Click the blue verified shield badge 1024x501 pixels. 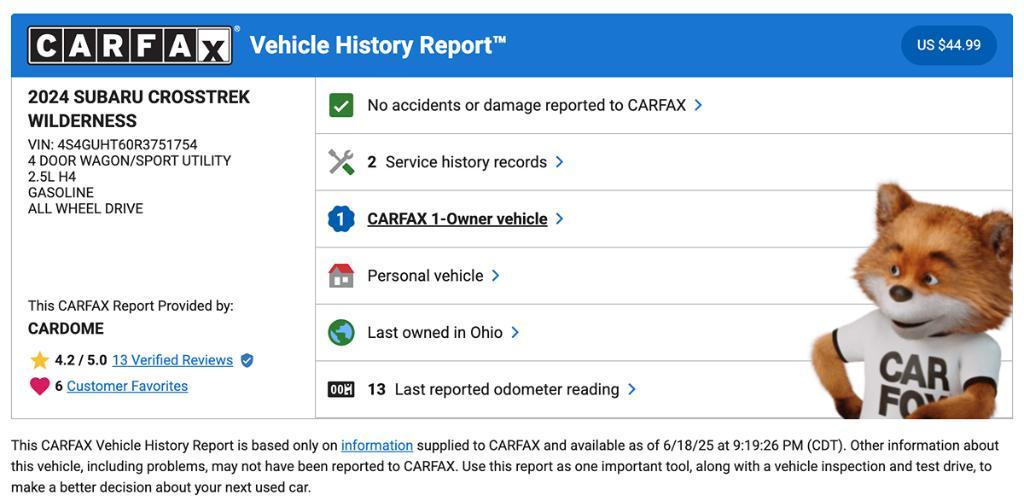click(247, 360)
